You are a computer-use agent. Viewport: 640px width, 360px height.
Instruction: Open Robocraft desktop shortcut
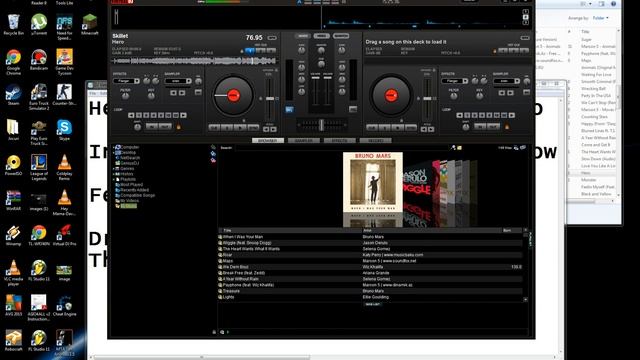13,340
